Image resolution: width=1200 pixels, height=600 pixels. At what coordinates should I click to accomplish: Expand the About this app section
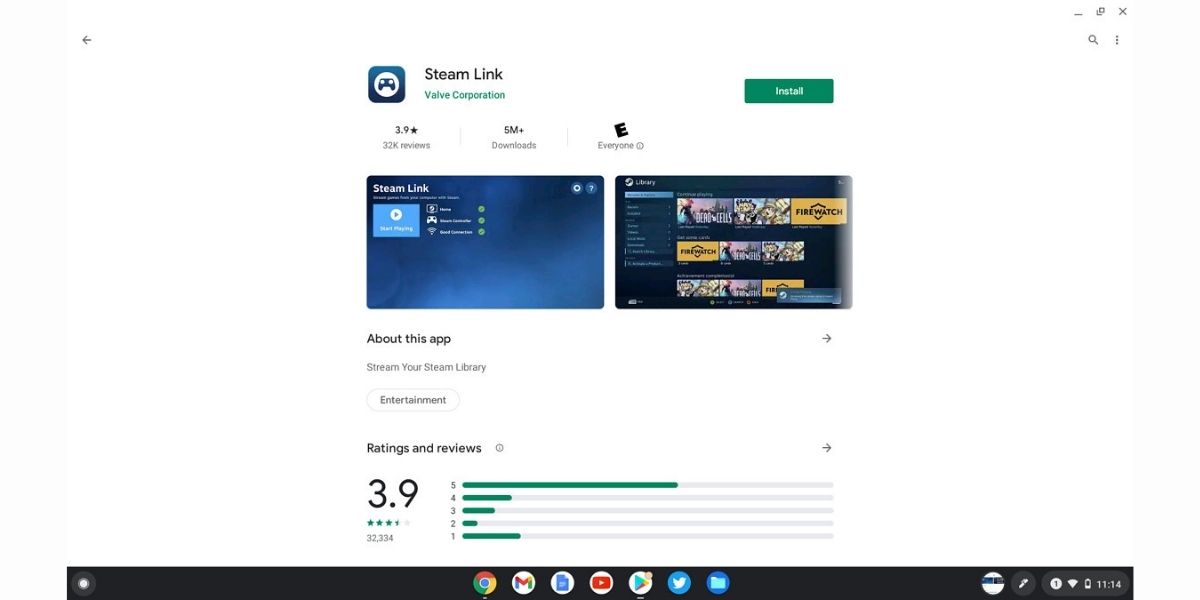[x=827, y=338]
